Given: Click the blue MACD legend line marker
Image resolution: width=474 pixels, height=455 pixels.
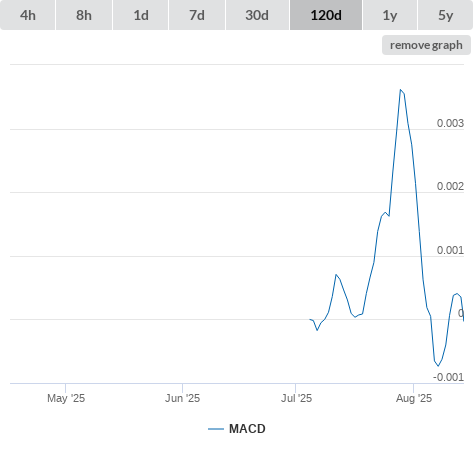Looking at the screenshot, I should tap(216, 429).
